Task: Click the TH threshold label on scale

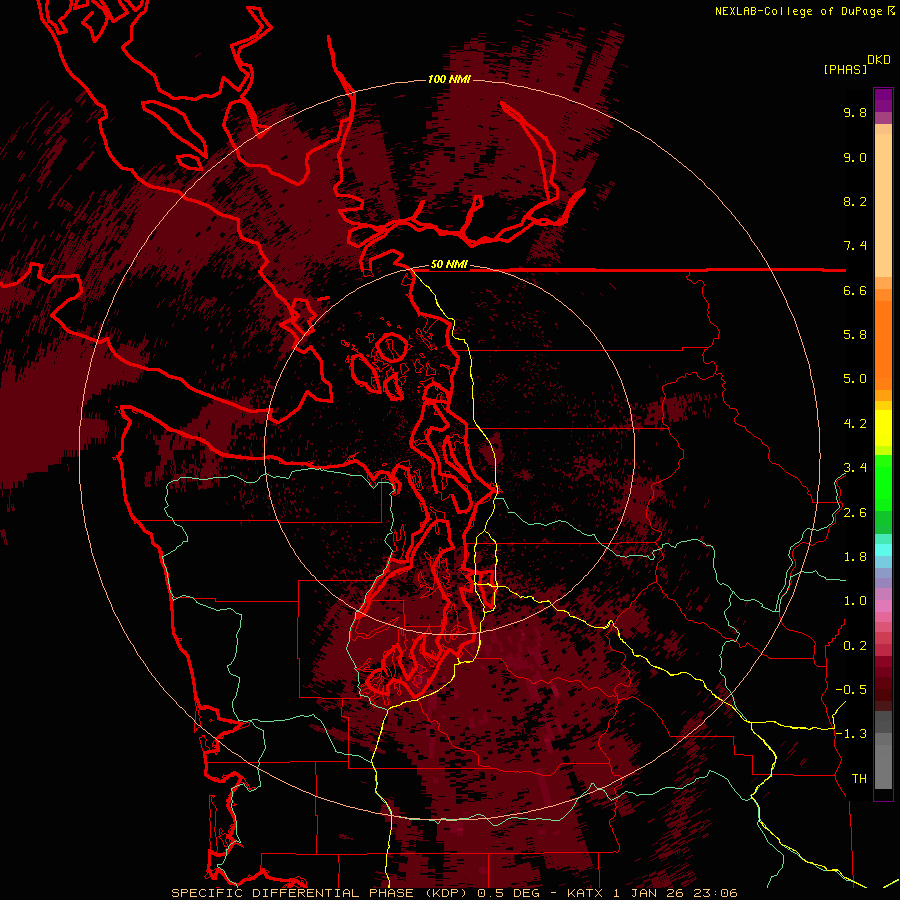Action: (859, 779)
